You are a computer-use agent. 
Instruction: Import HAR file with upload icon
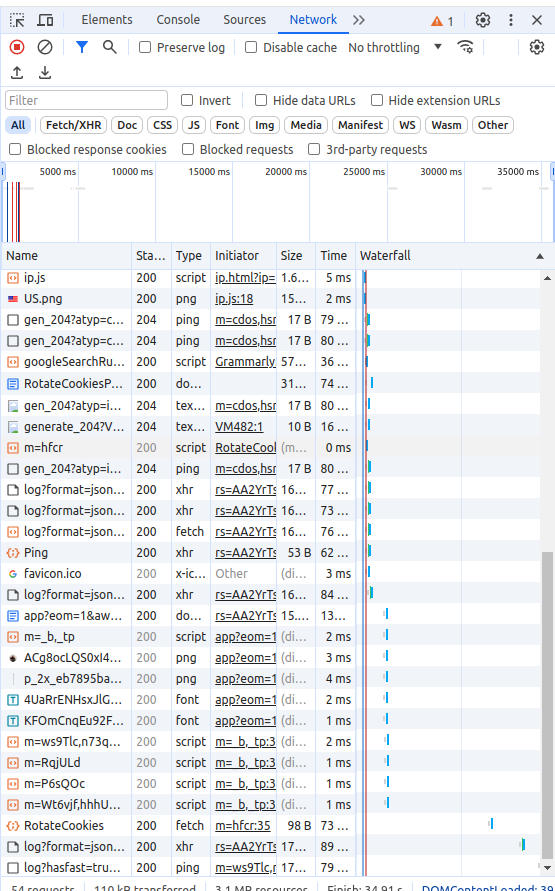[17, 73]
